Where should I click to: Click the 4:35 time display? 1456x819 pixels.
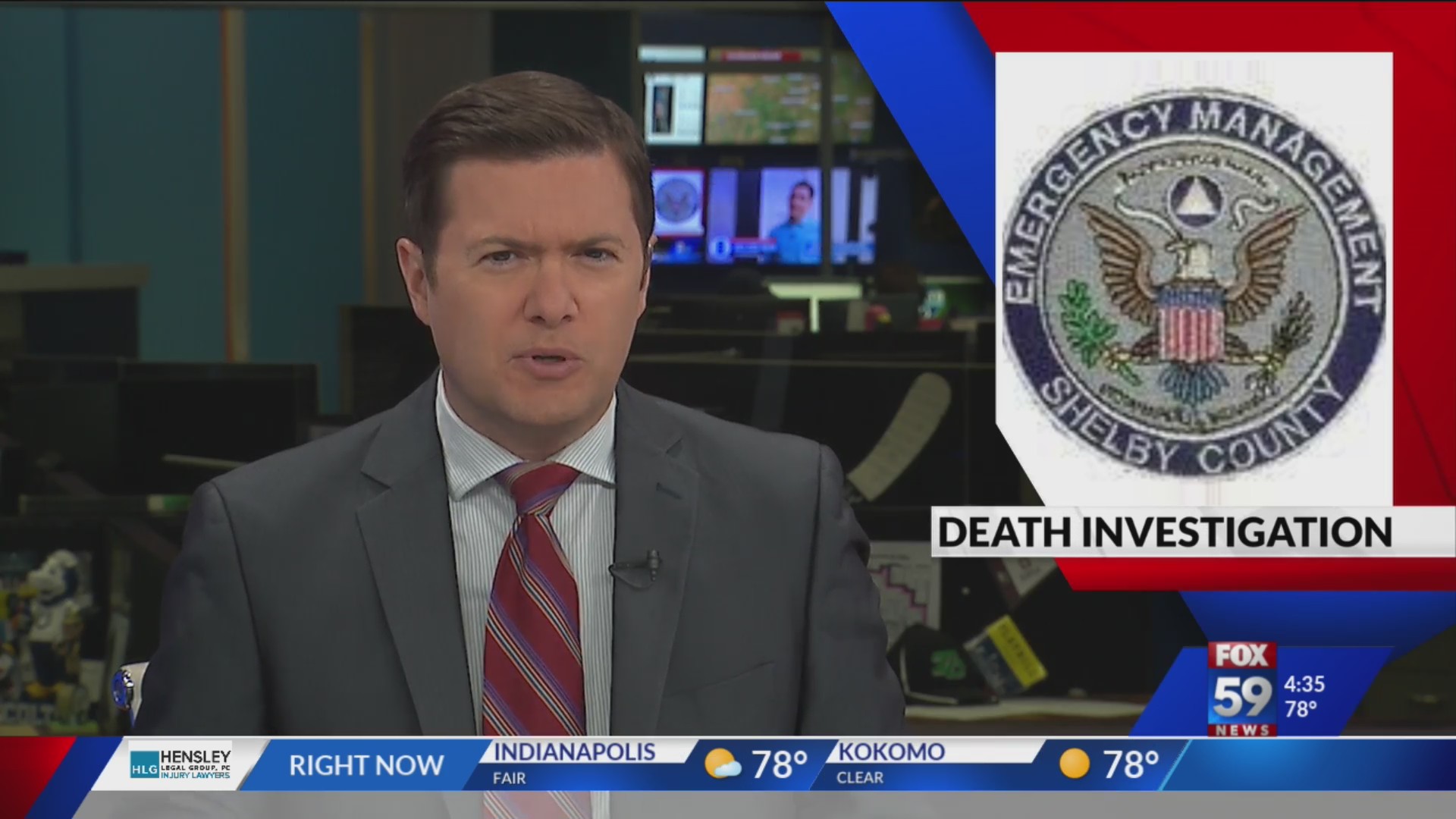(1304, 684)
